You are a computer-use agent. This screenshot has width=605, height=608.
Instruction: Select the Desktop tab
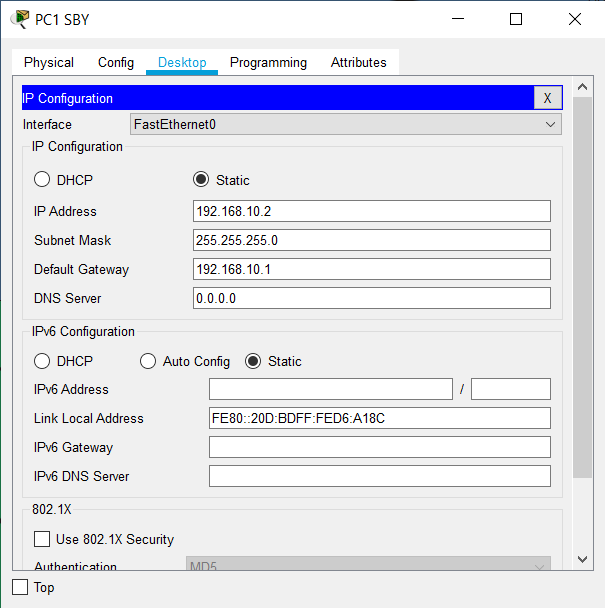(x=182, y=62)
